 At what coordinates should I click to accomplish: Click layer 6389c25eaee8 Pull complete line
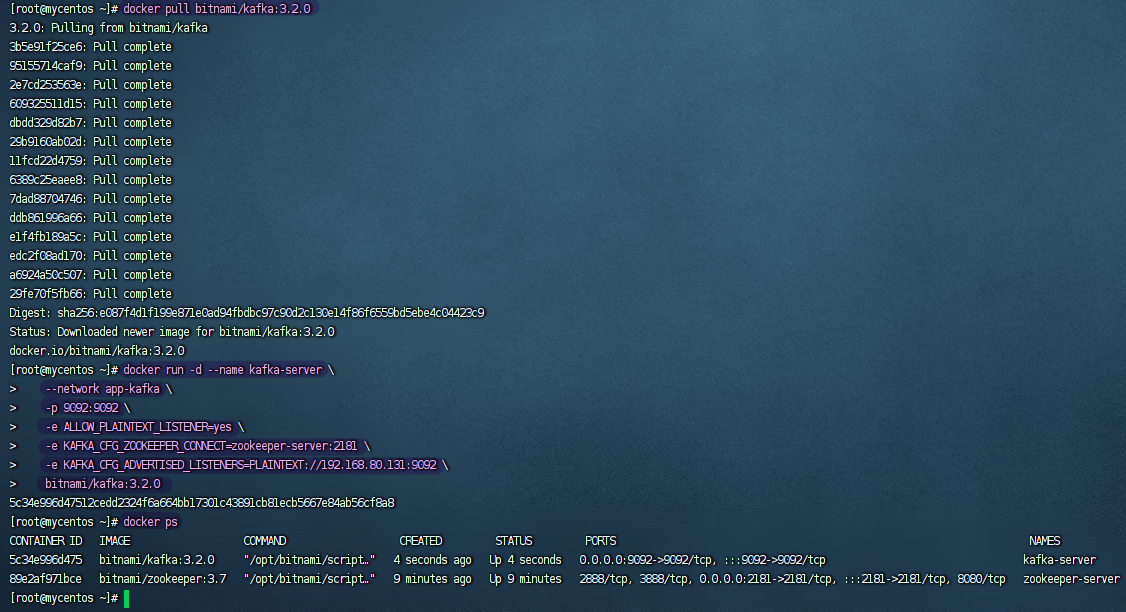pos(90,180)
